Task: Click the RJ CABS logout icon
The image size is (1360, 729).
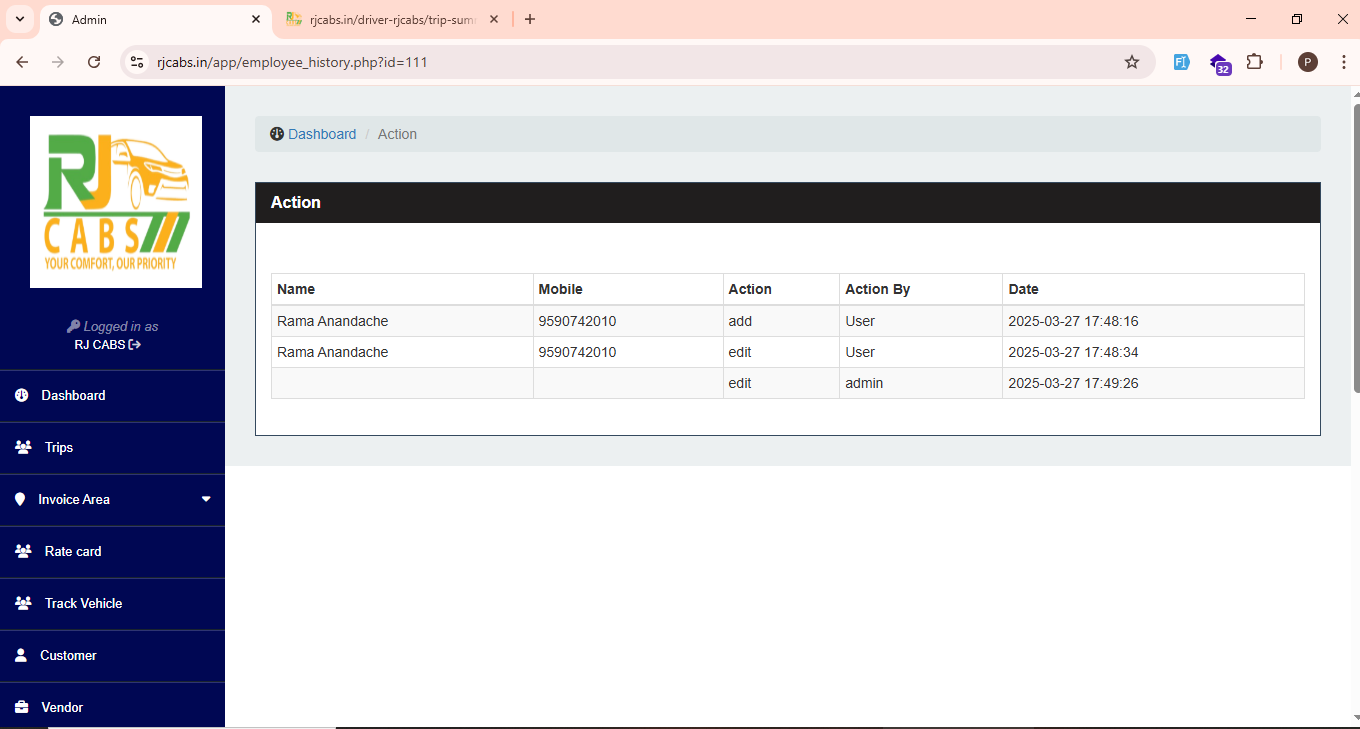Action: pyautogui.click(x=135, y=345)
